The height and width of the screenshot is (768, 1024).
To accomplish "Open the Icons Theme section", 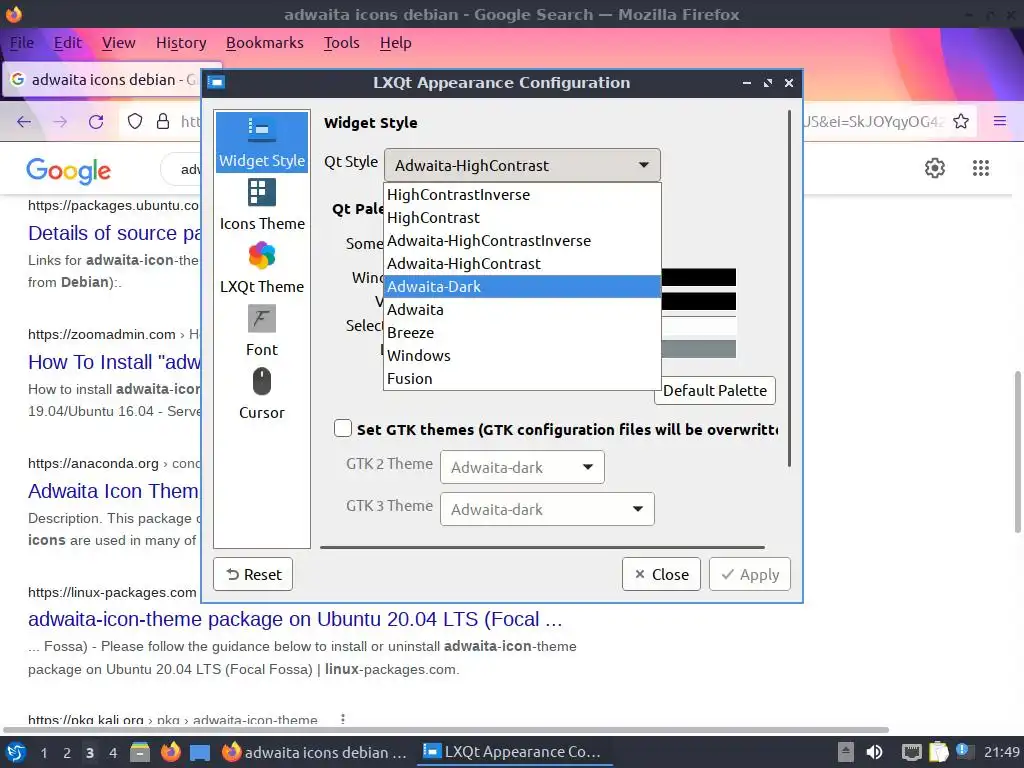I will coord(262,205).
